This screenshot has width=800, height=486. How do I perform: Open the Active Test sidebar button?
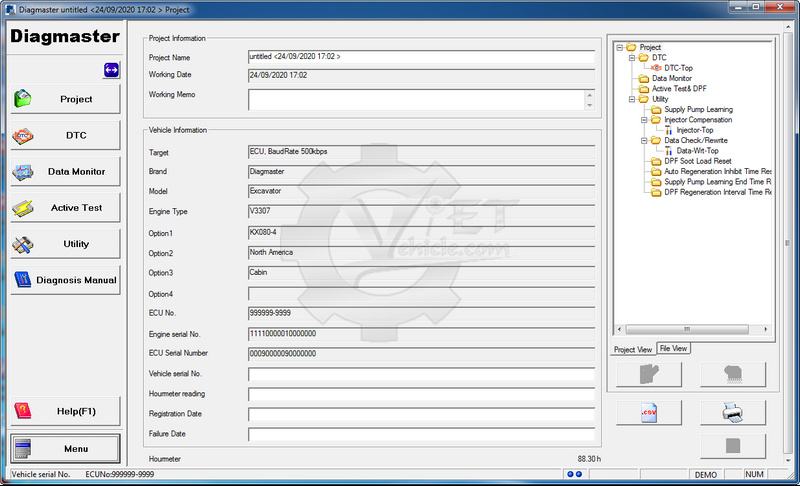[65, 208]
